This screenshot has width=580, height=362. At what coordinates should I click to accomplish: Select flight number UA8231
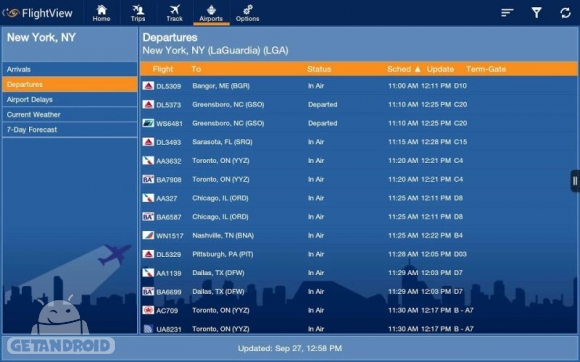(x=169, y=329)
